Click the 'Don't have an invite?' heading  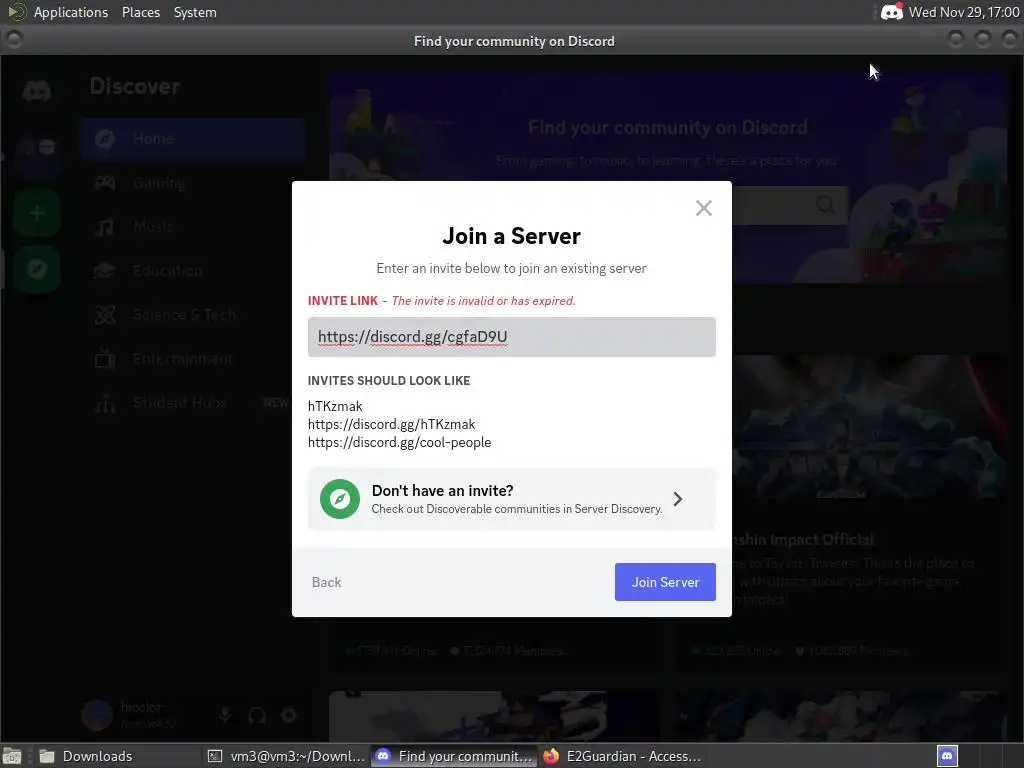[x=442, y=490]
